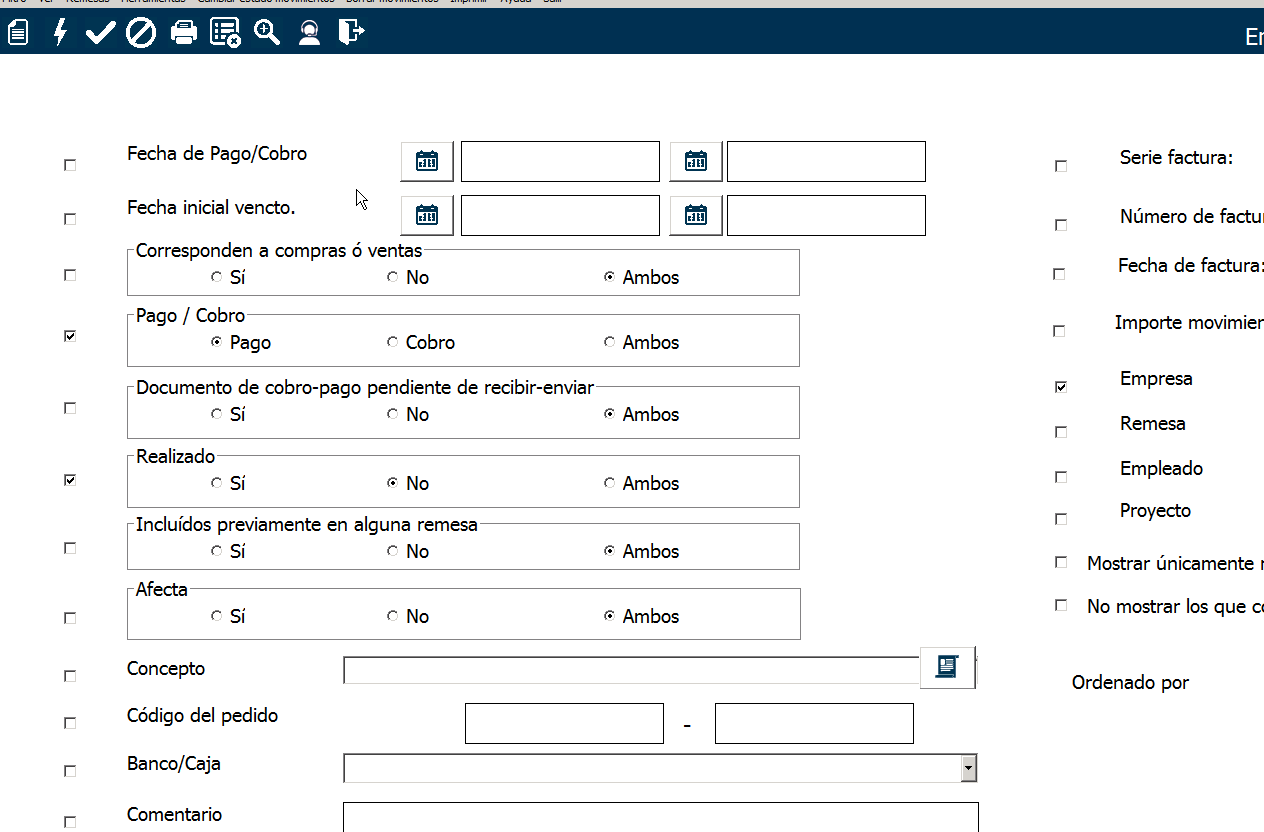Click the document icon in the toolbar
Screen dimensions: 1264x832
[17, 33]
